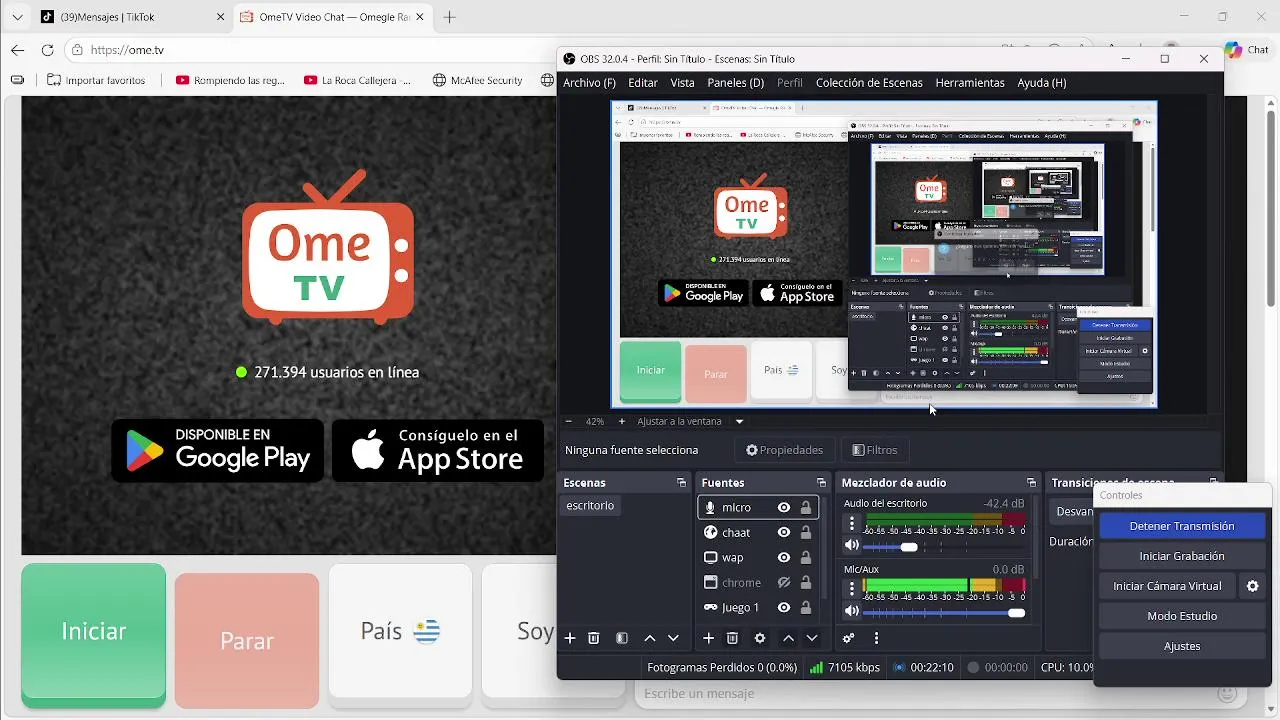1280x720 pixels.
Task: Hide the juego 1 source
Action: (x=784, y=608)
